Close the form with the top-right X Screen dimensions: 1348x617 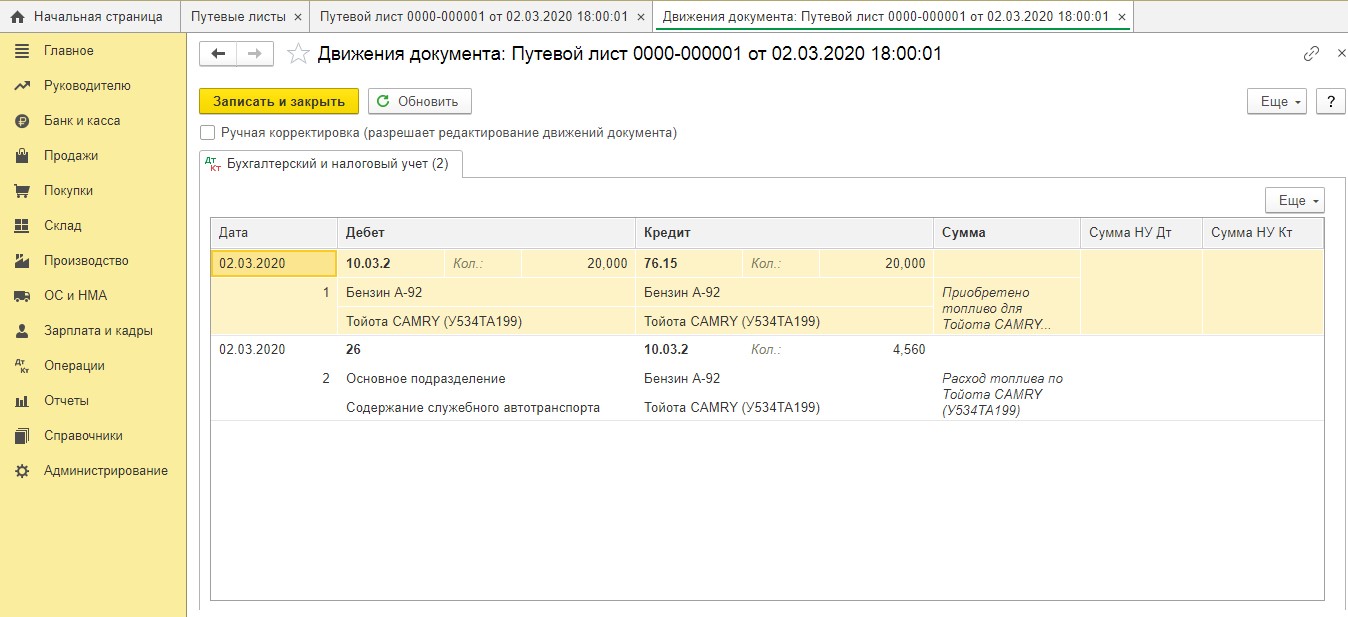(1341, 54)
